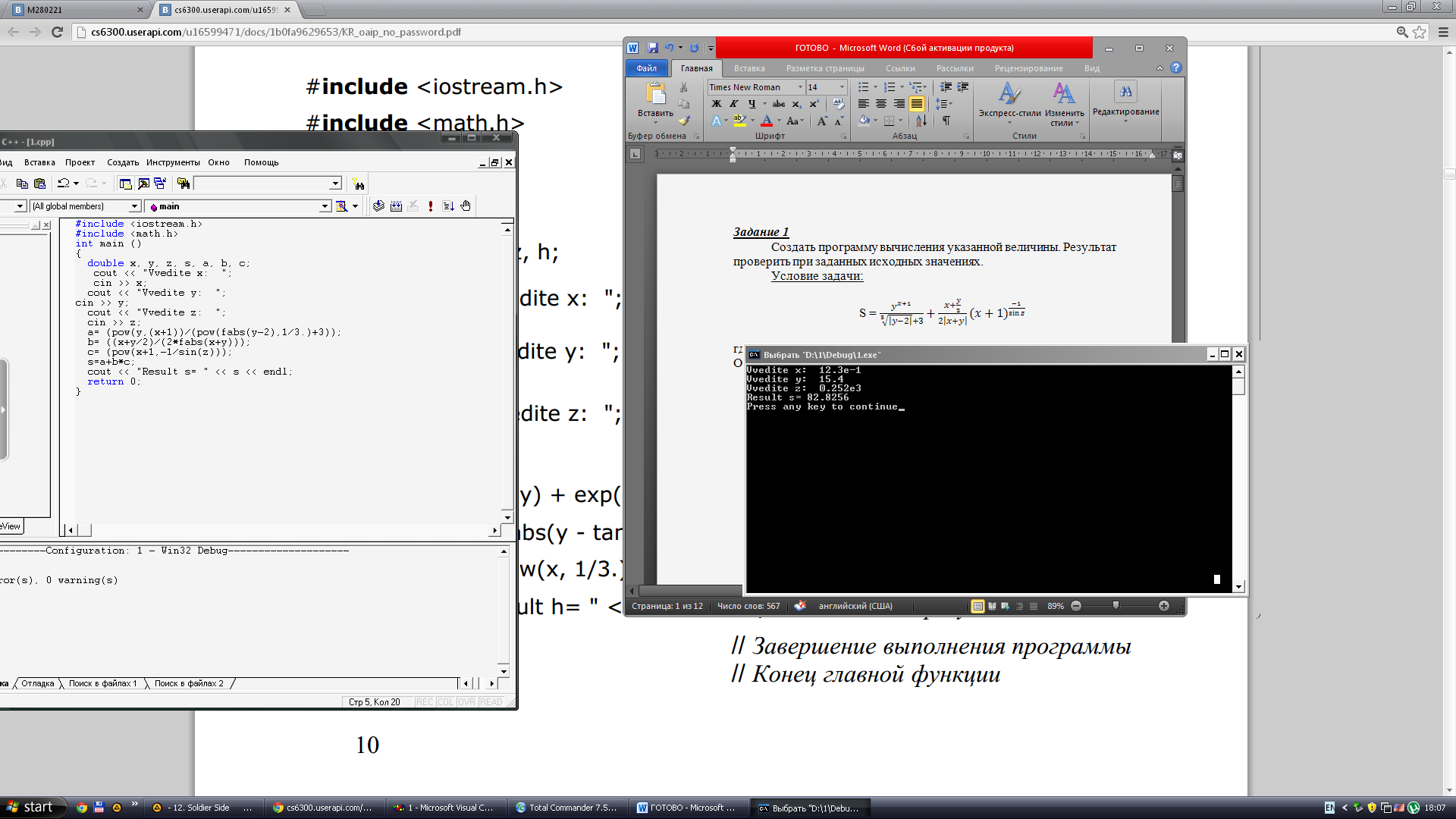Open the font size 14 dropdown
Image resolution: width=1456 pixels, height=819 pixels.
(x=842, y=87)
